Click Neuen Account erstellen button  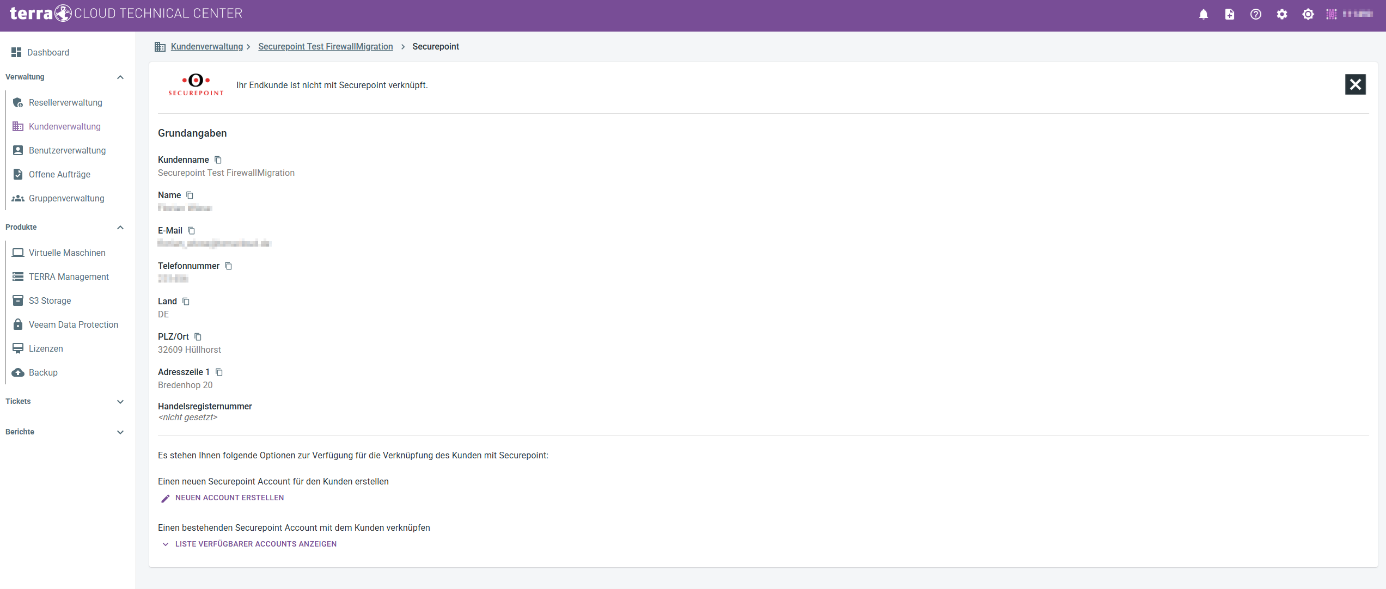click(x=222, y=498)
